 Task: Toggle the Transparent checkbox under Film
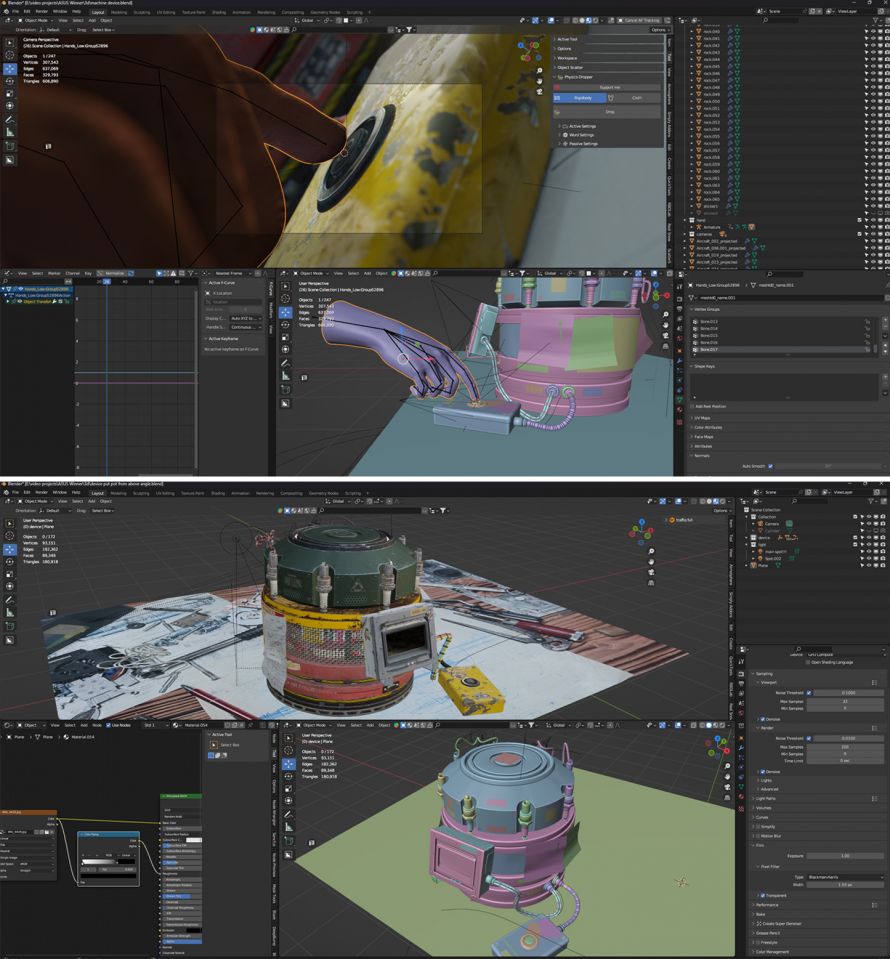coord(762,895)
